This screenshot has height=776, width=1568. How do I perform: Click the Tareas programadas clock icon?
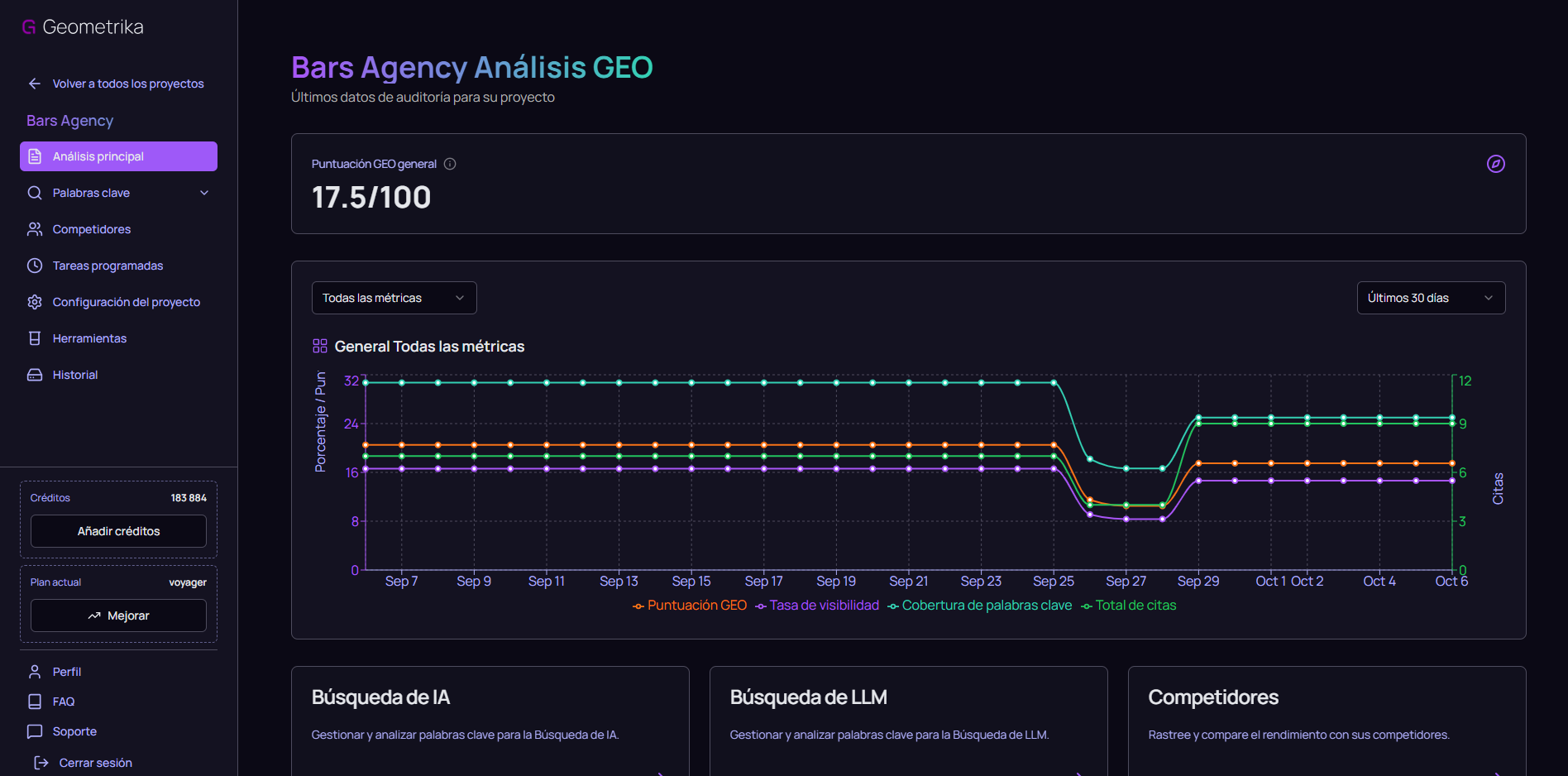(35, 266)
